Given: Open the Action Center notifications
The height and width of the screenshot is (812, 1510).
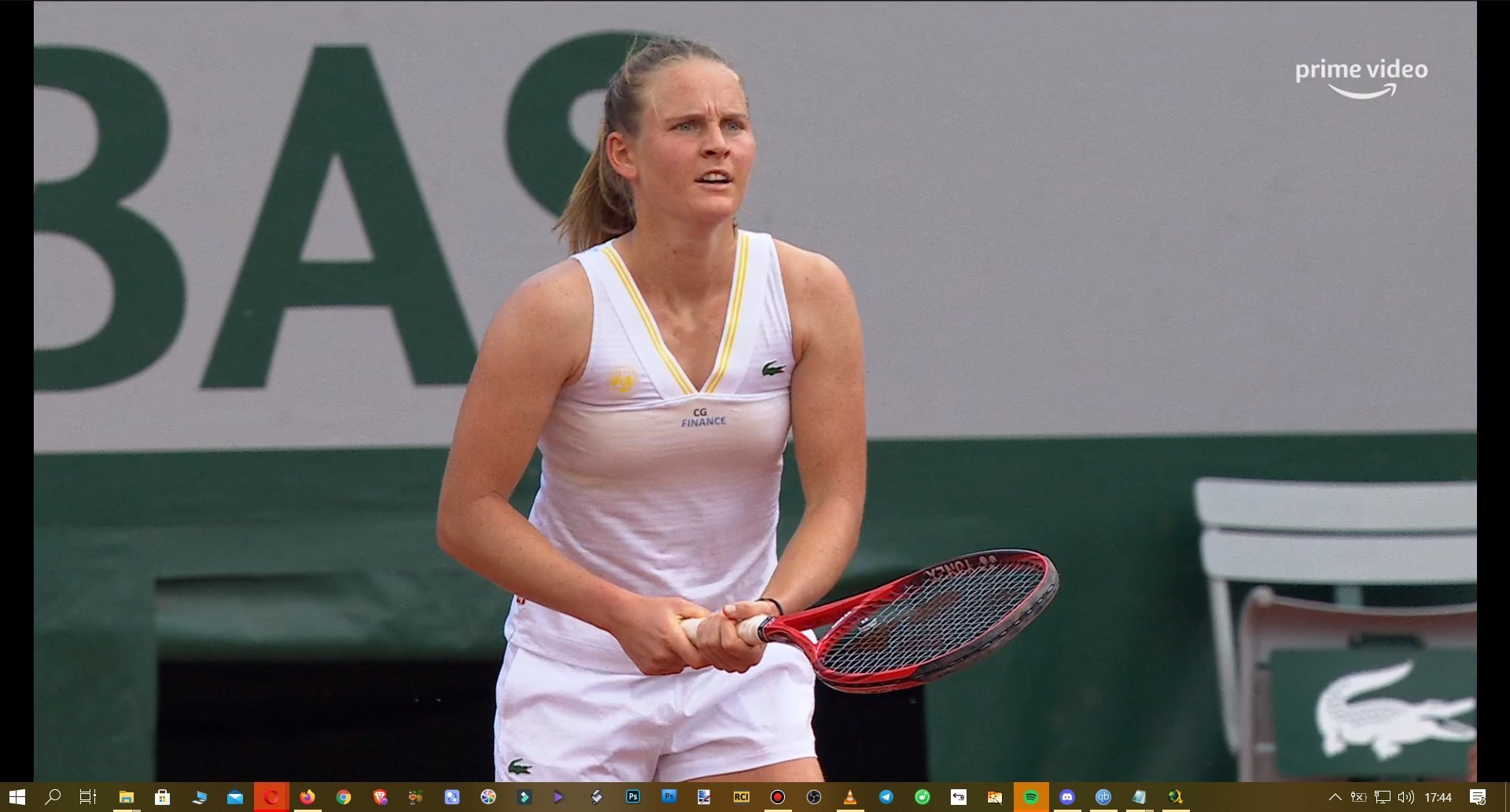Looking at the screenshot, I should point(1478,797).
